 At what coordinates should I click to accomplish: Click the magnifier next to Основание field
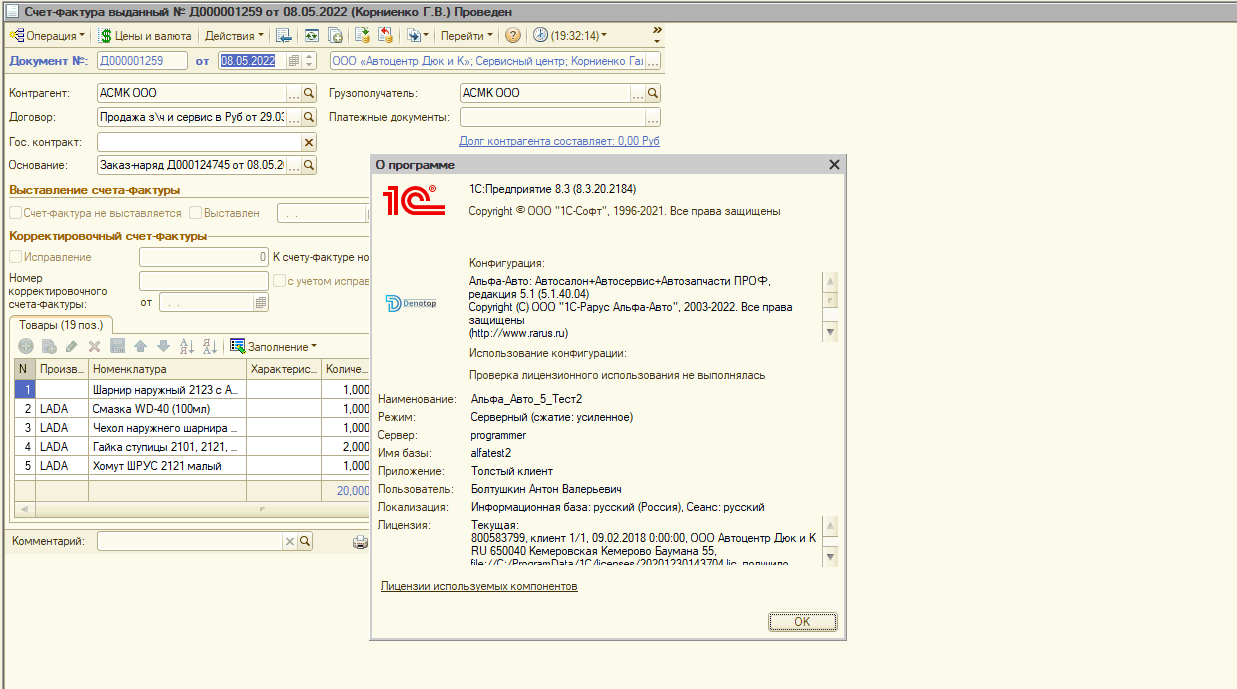[x=309, y=165]
